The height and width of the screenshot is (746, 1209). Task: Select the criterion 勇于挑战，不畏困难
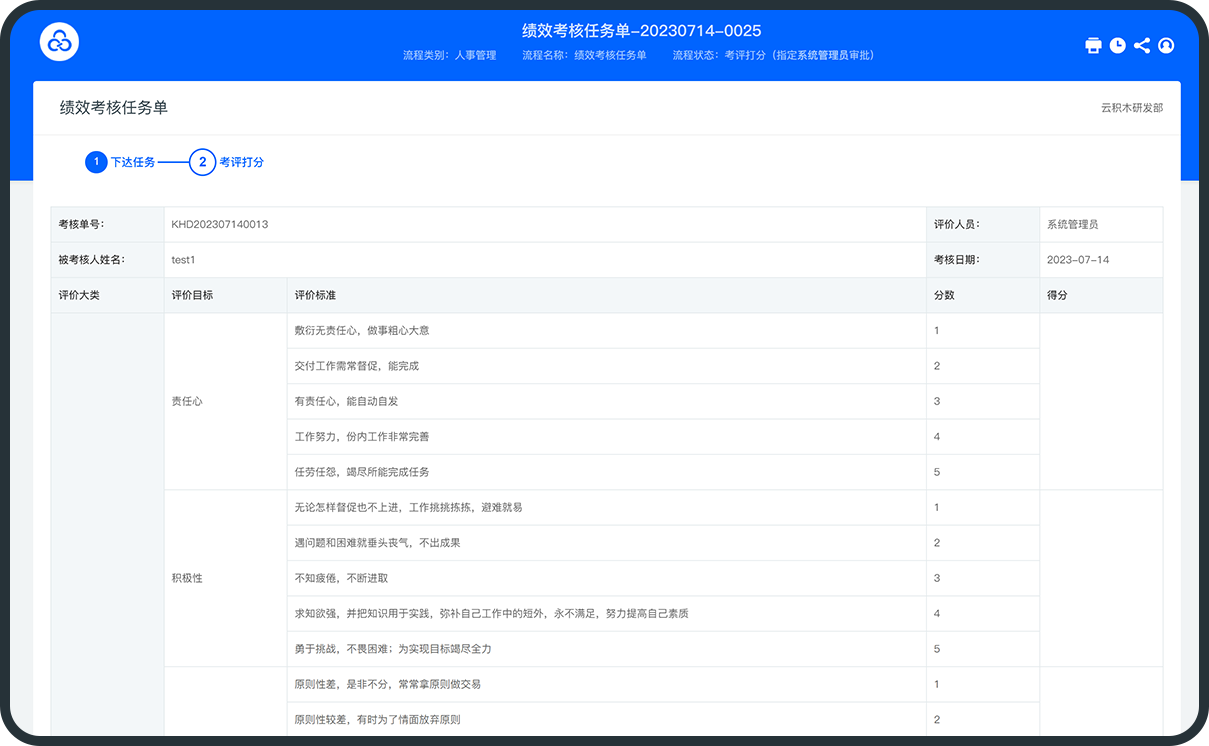pyautogui.click(x=392, y=649)
